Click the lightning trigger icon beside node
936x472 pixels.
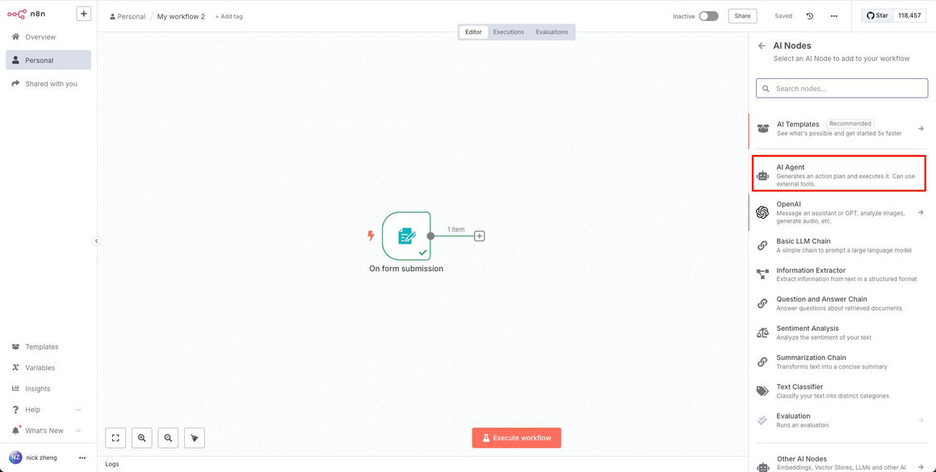click(x=371, y=236)
